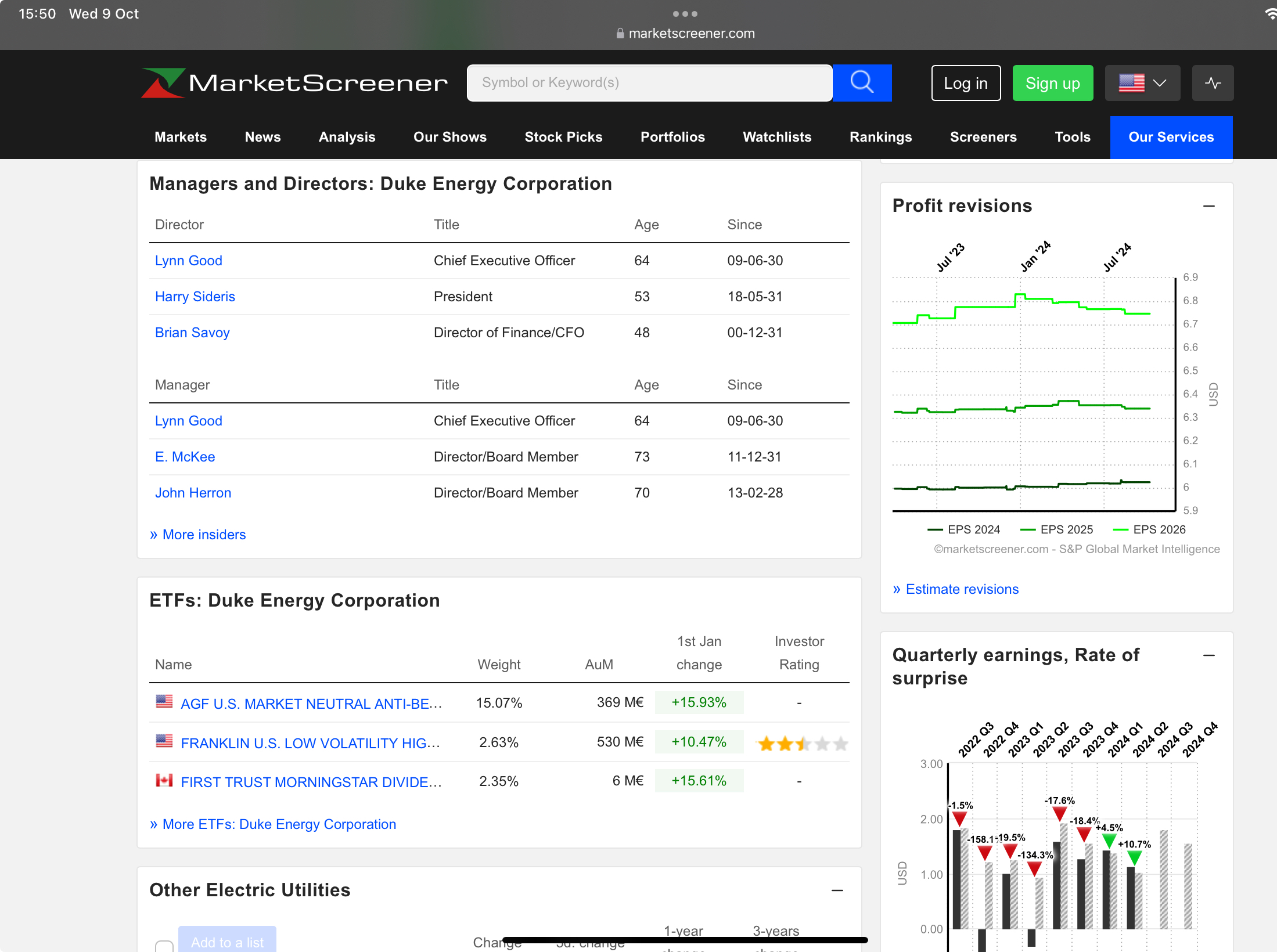Viewport: 1277px width, 952px height.
Task: Toggle EPS 2026 legend series
Action: (x=1150, y=529)
